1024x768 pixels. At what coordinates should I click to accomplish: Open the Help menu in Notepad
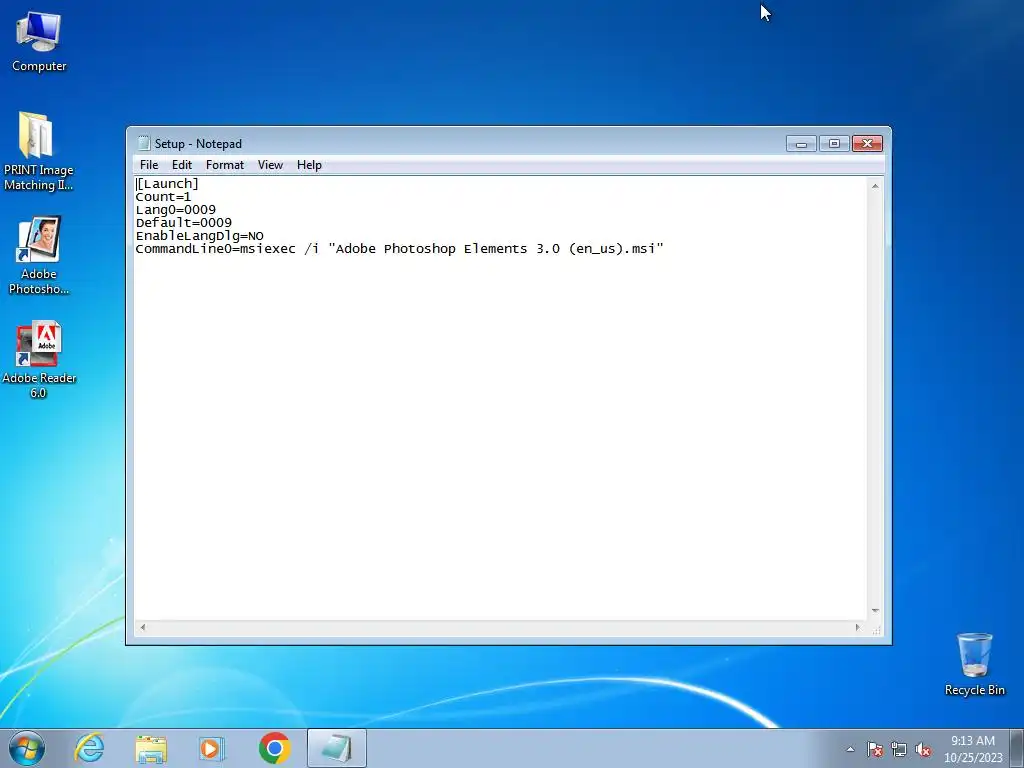309,165
